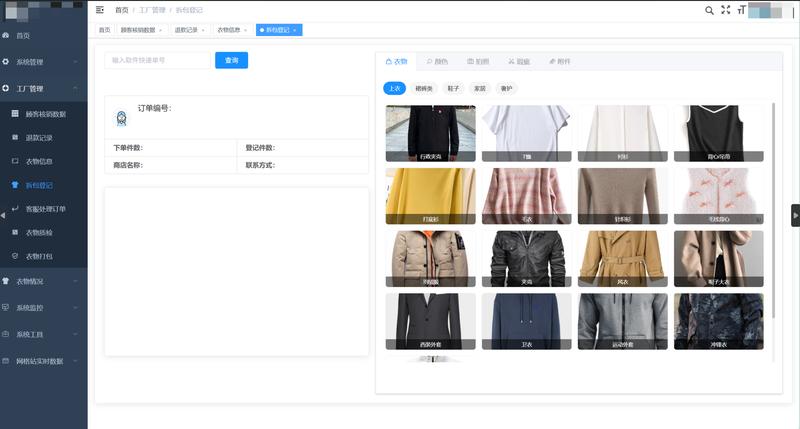Close the 衣物信息 tab
800x429 pixels.
click(x=247, y=30)
